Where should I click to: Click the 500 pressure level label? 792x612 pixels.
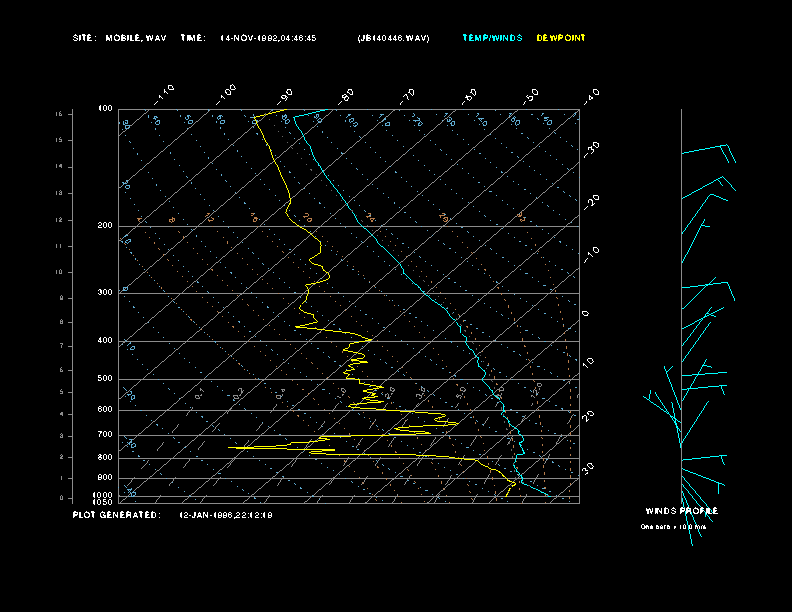point(105,378)
